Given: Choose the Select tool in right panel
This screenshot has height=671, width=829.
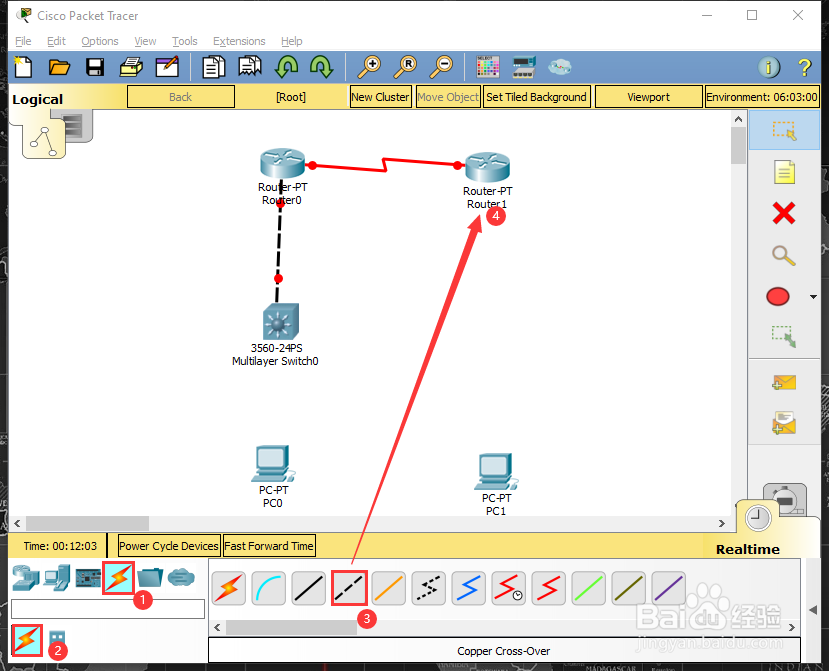Looking at the screenshot, I should (784, 130).
